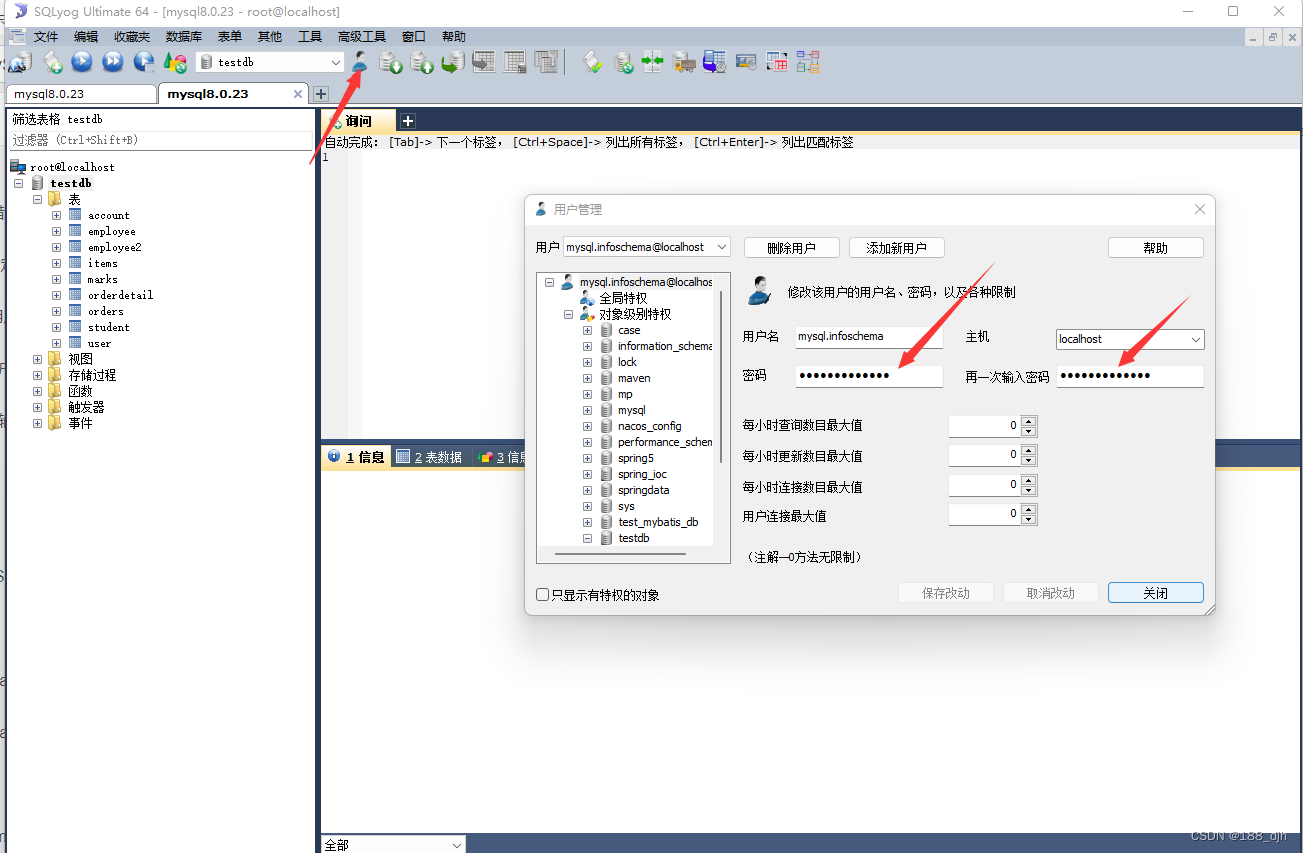
Task: Open the 数据库 menu
Action: point(184,36)
